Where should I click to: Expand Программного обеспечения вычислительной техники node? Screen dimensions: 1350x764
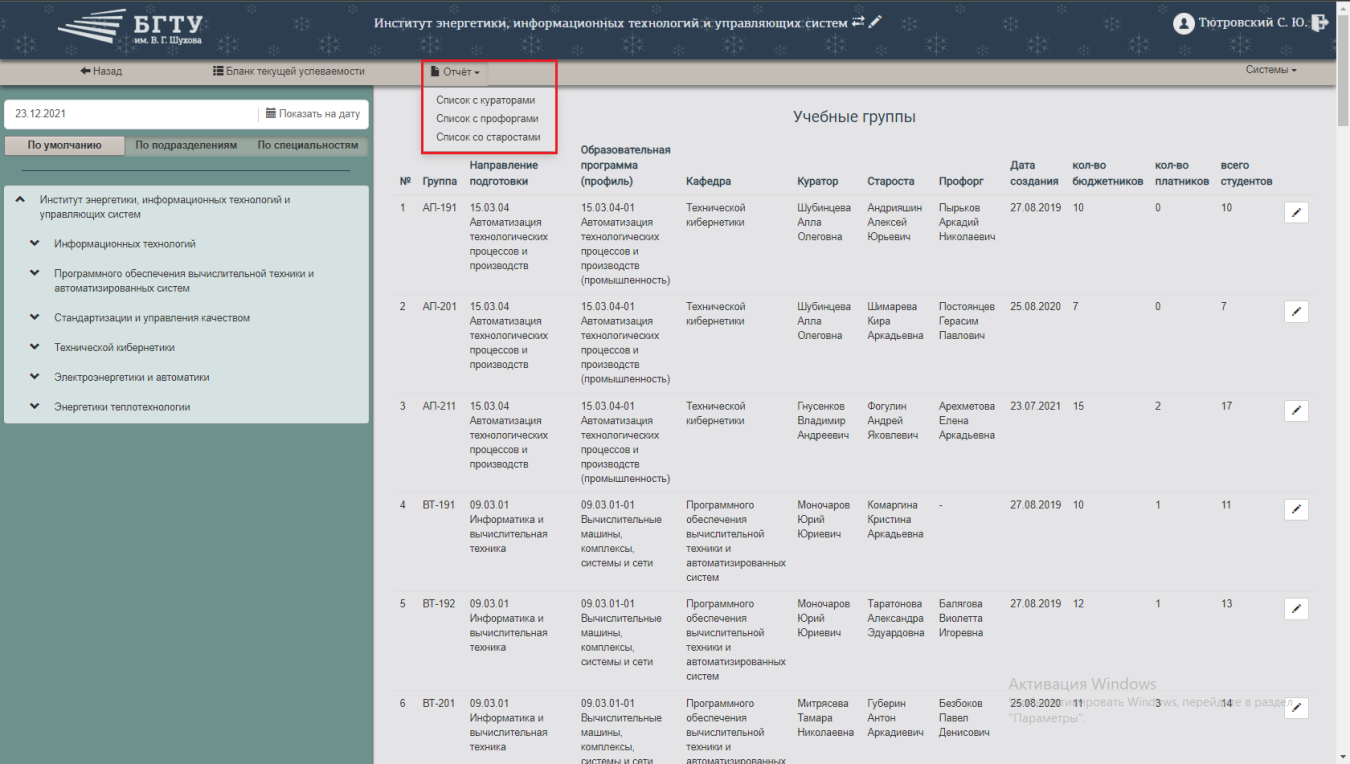pyautogui.click(x=35, y=274)
